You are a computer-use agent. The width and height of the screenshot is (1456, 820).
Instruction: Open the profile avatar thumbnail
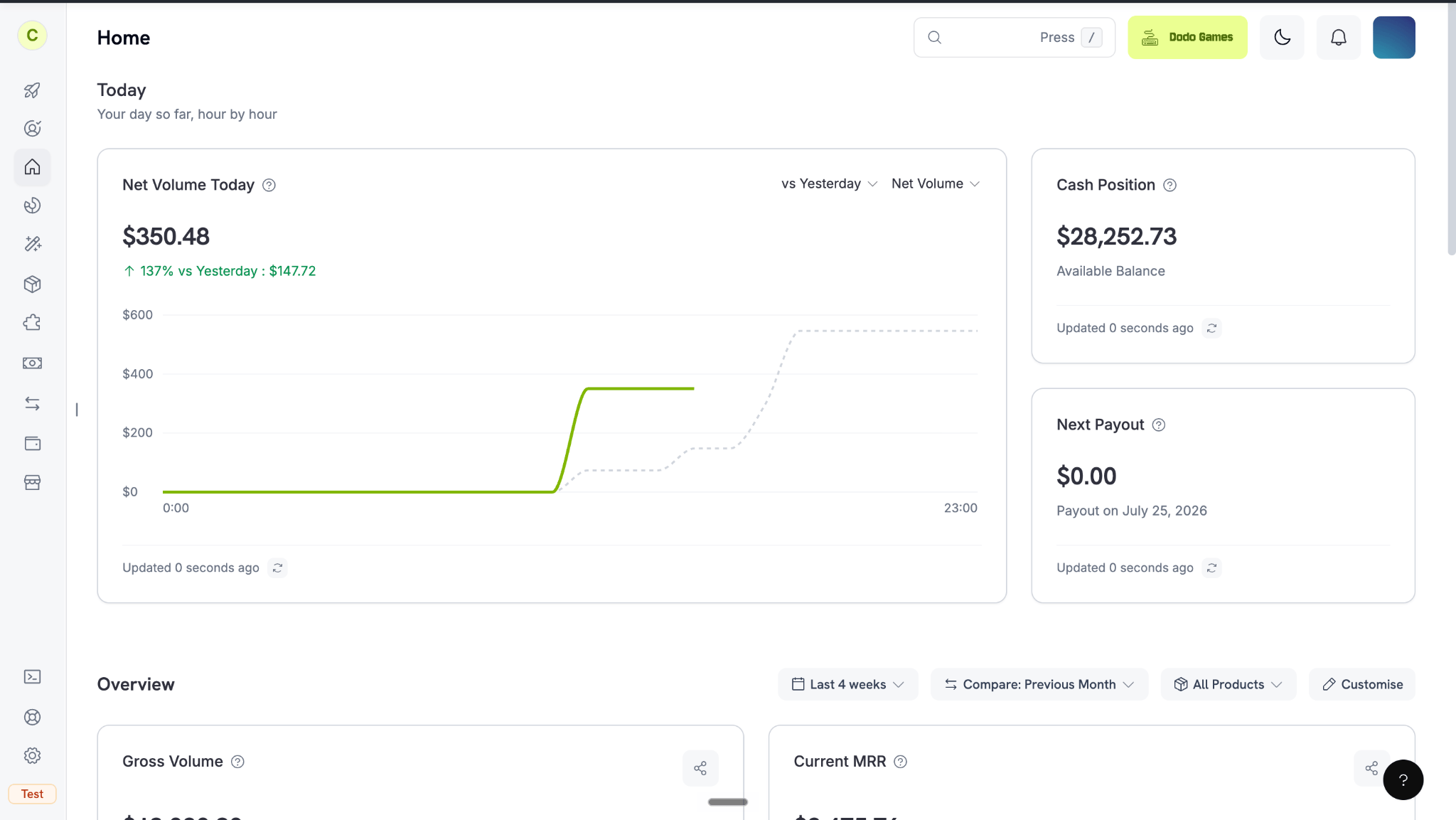pyautogui.click(x=1393, y=38)
